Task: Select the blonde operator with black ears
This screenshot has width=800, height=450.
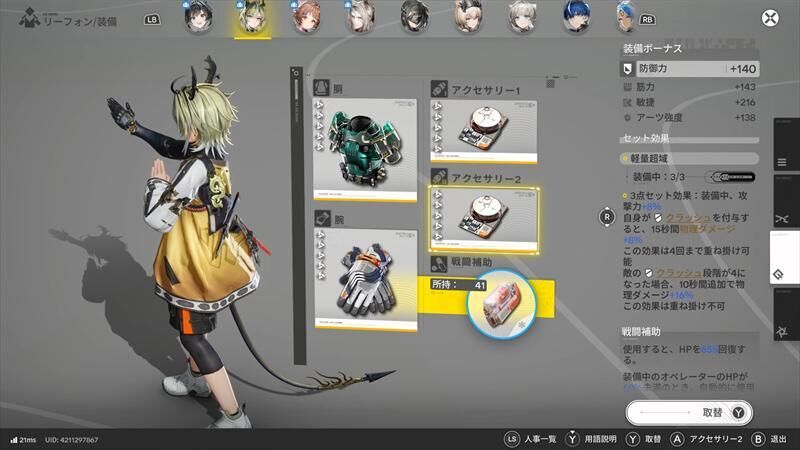Action: coord(469,17)
